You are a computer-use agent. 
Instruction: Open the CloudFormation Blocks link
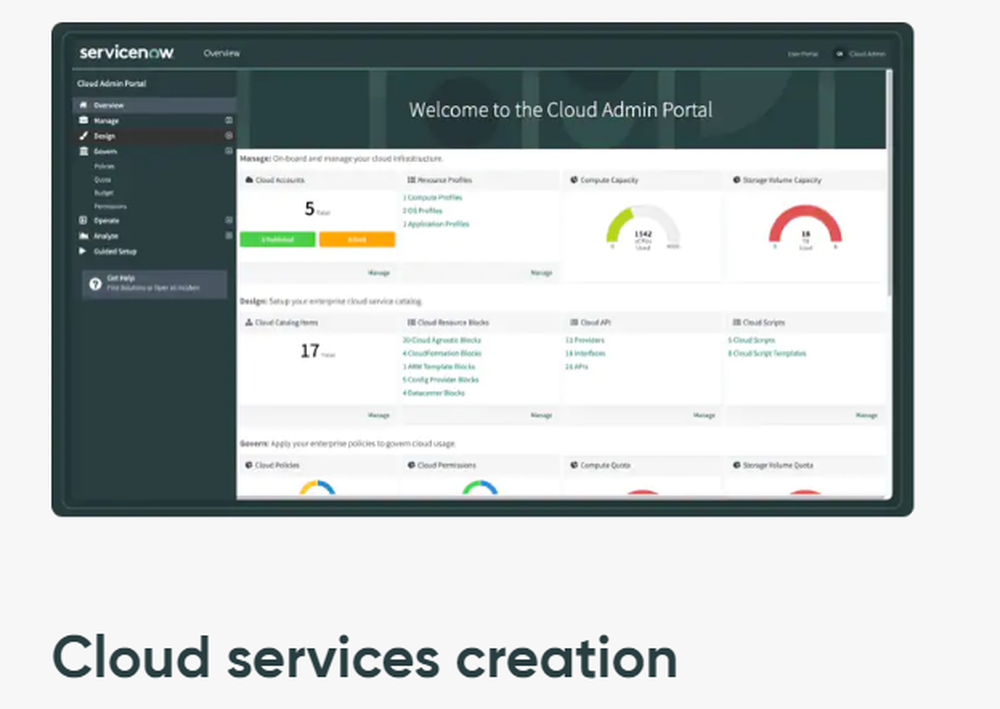point(442,353)
